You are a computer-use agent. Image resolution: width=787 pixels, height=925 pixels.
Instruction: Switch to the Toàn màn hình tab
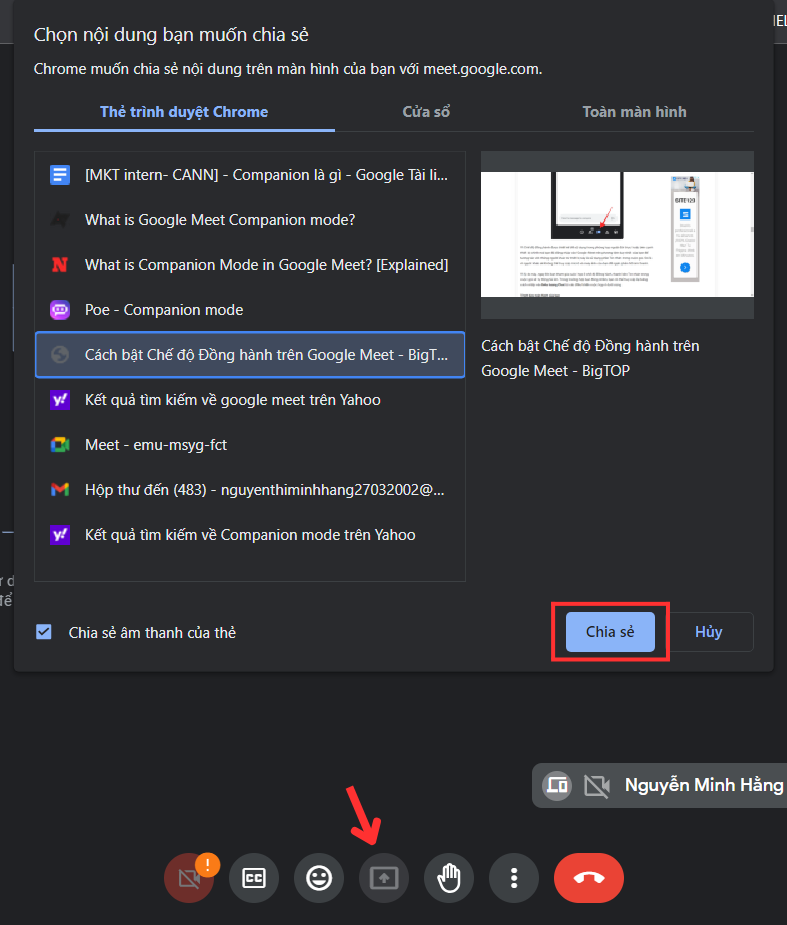click(634, 112)
